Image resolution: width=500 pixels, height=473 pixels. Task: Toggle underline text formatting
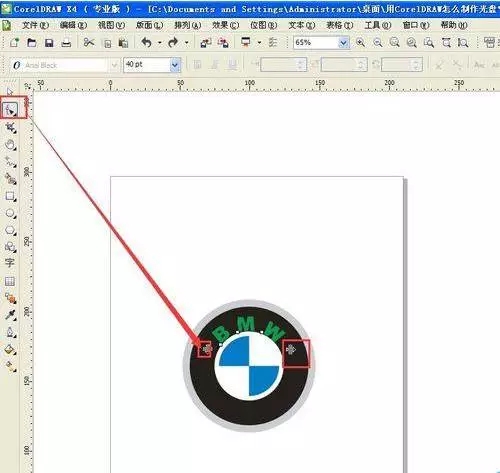coord(232,65)
